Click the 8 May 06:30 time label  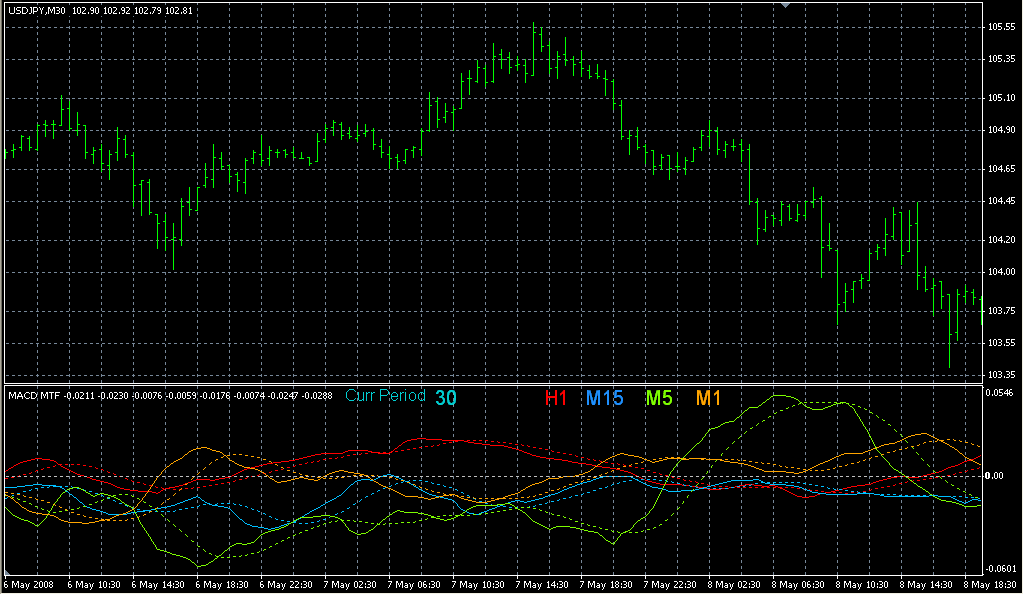point(799,584)
